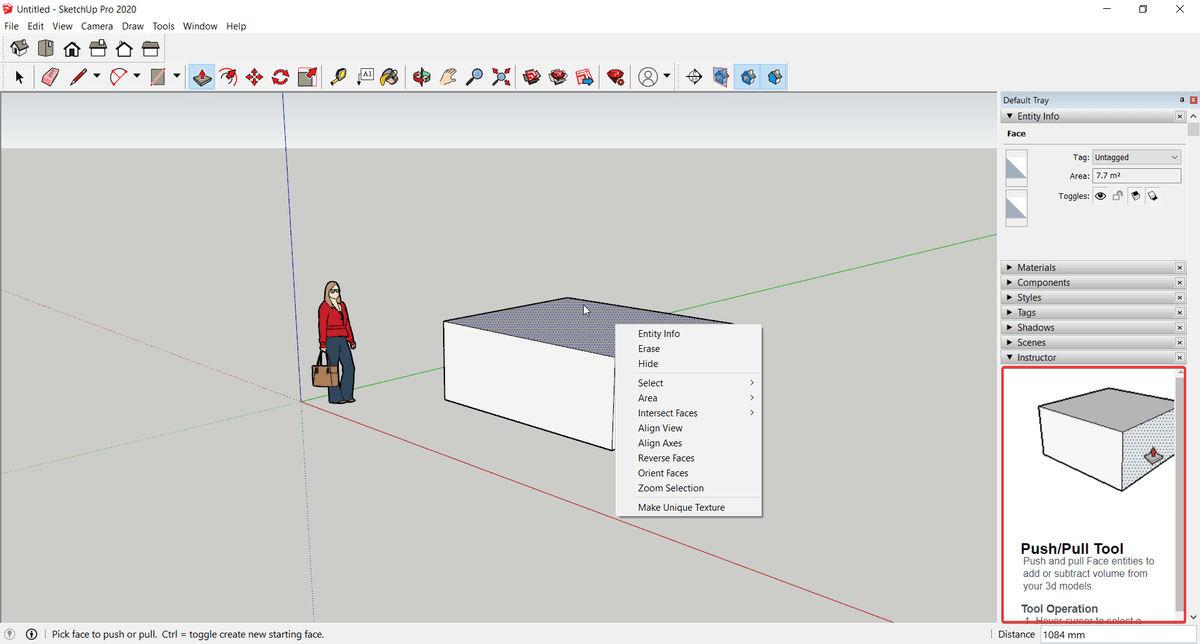
Task: Toggle Display Section Cuts button
Action: 747,77
